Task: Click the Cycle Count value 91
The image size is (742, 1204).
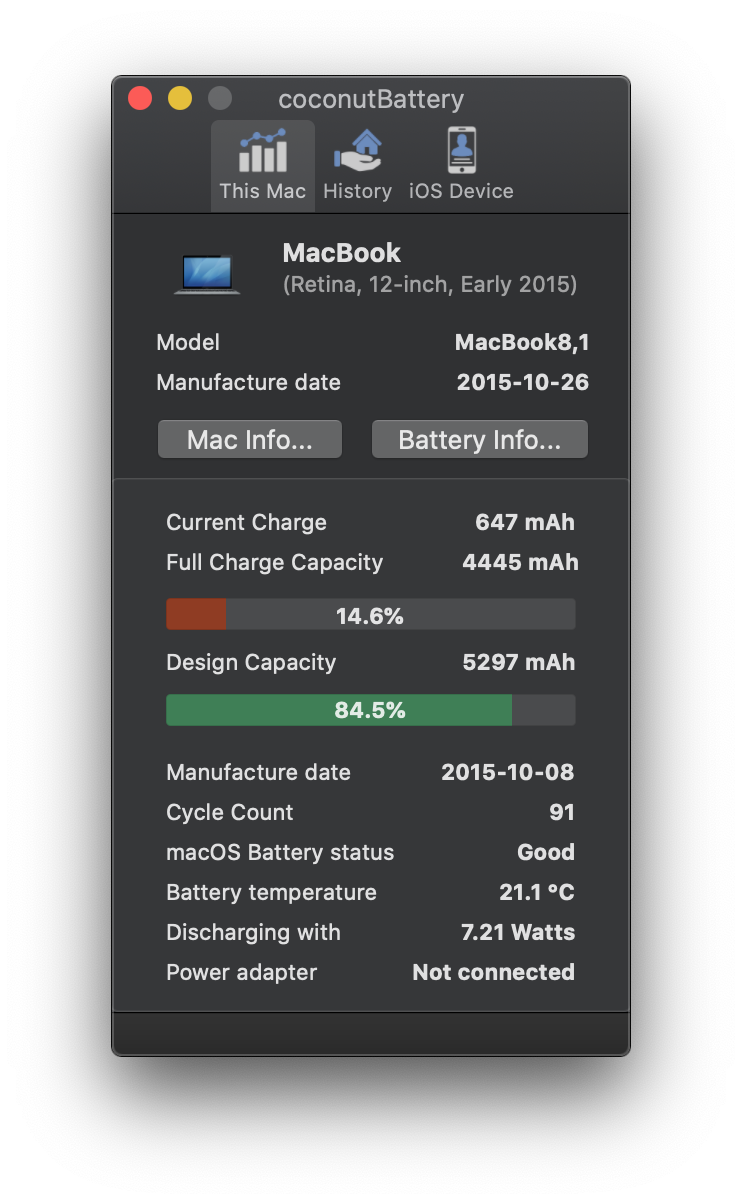Action: (562, 812)
